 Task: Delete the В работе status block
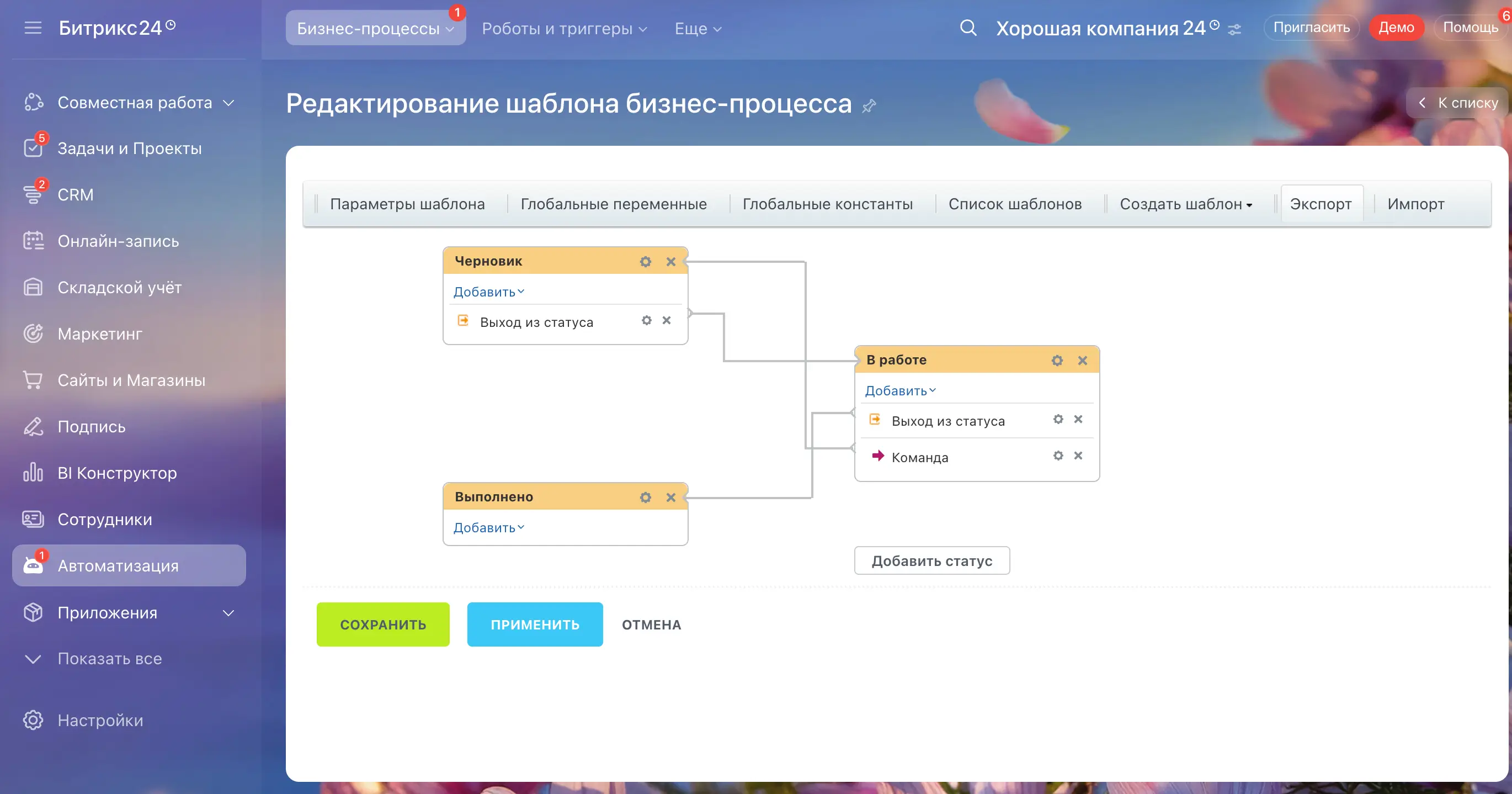click(1082, 361)
